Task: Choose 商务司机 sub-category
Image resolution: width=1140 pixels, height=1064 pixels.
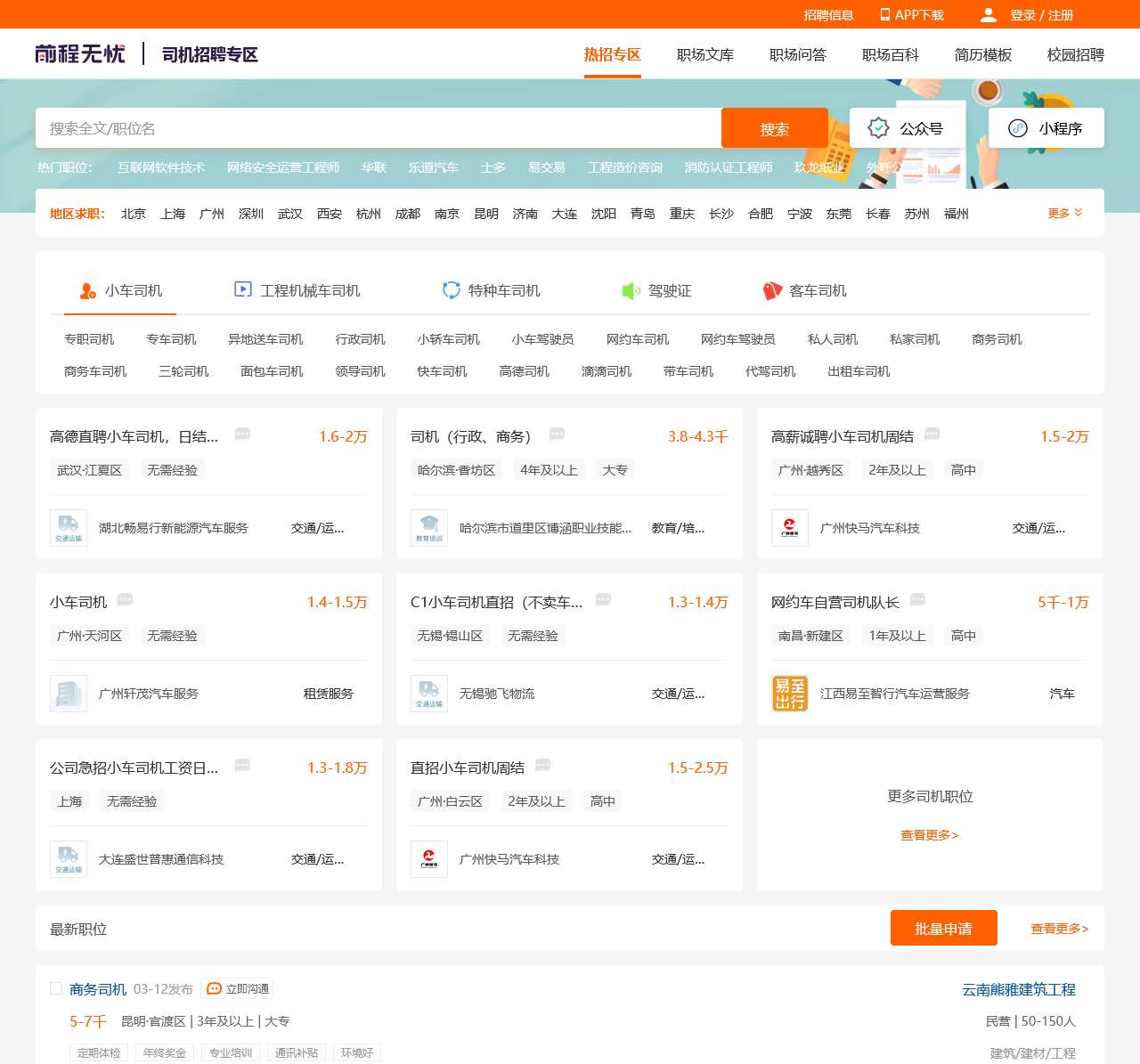Action: click(x=997, y=339)
